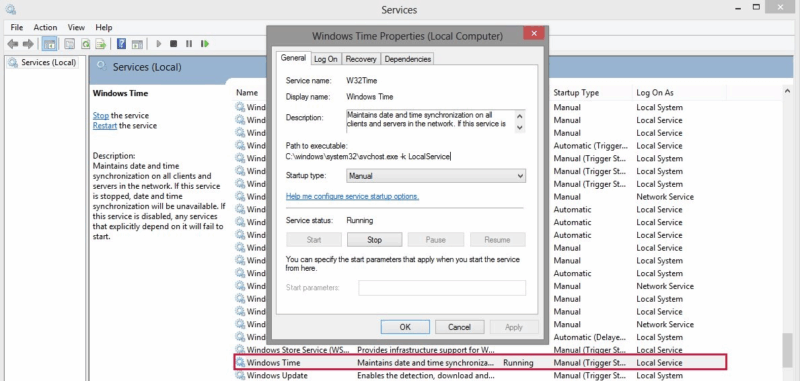Click into the Start parameters field
This screenshot has width=800, height=381.
pyautogui.click(x=442, y=288)
